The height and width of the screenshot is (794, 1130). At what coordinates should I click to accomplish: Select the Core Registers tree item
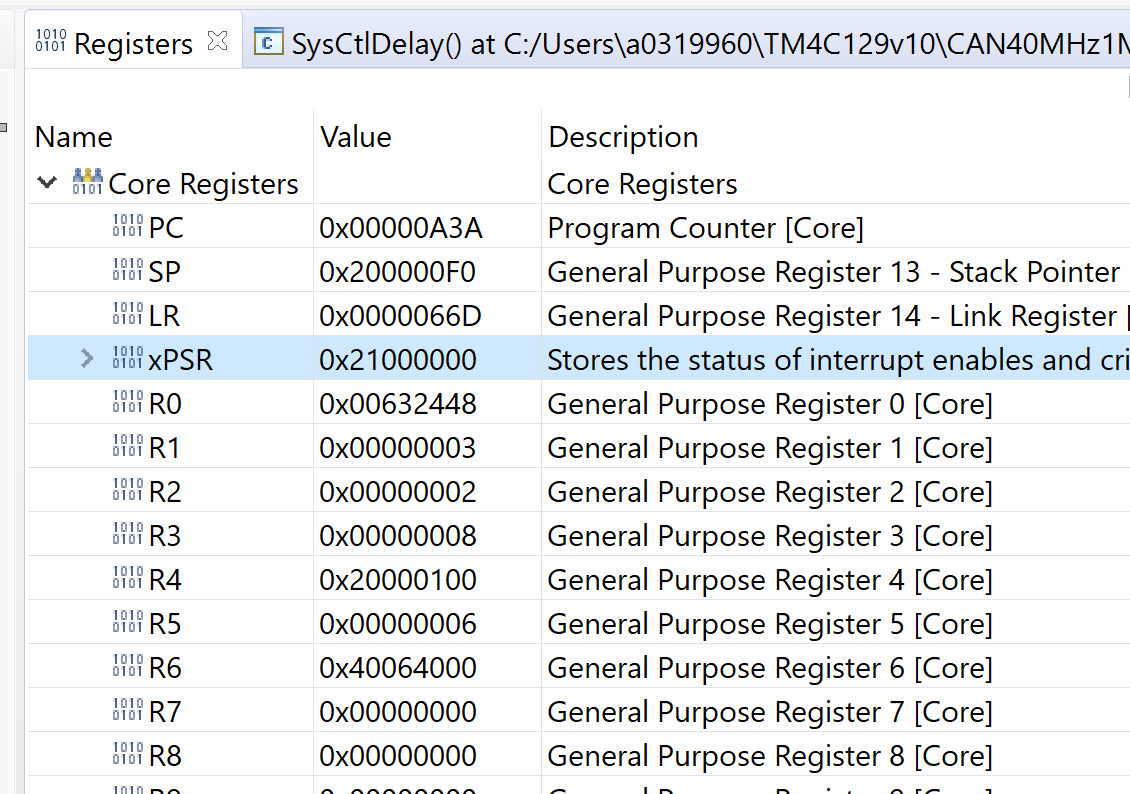pos(203,184)
